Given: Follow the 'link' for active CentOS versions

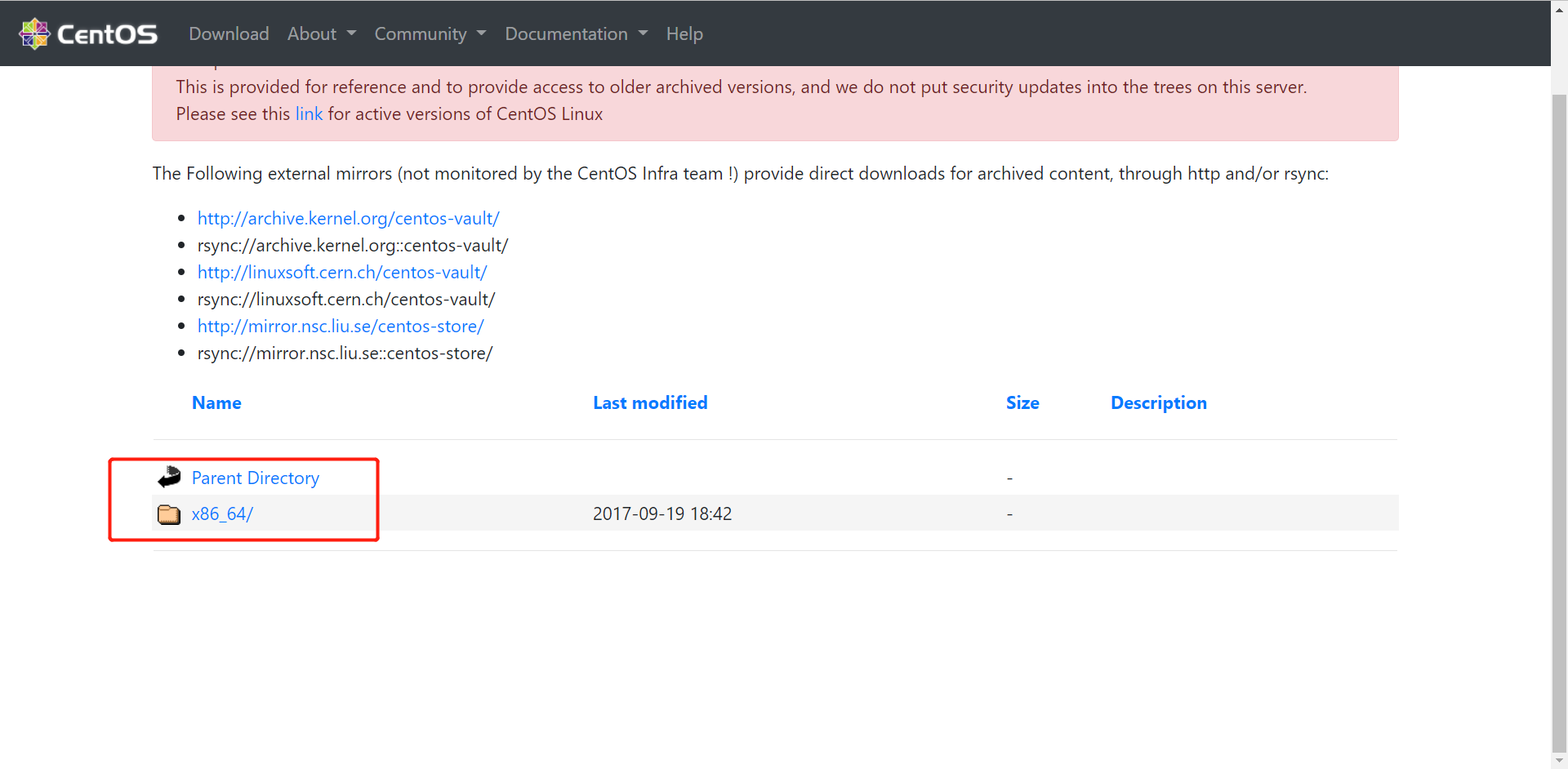Looking at the screenshot, I should click(309, 113).
